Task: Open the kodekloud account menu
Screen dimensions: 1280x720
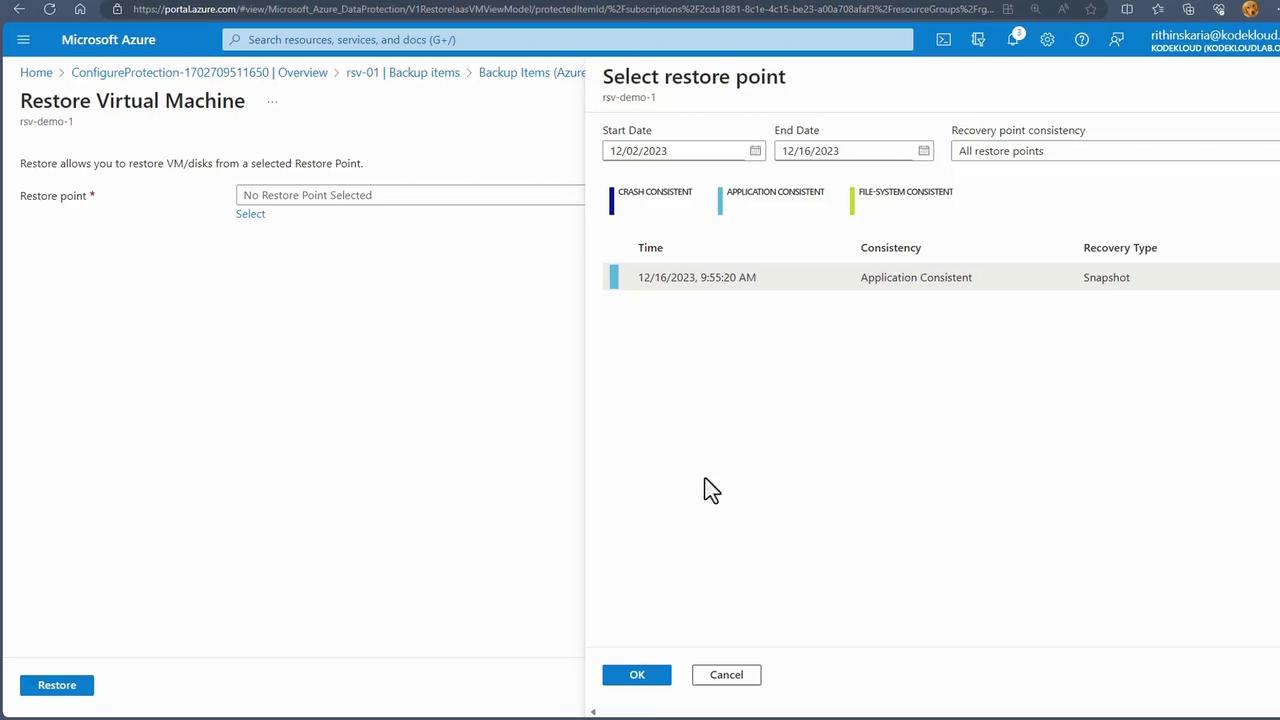Action: tap(1215, 40)
